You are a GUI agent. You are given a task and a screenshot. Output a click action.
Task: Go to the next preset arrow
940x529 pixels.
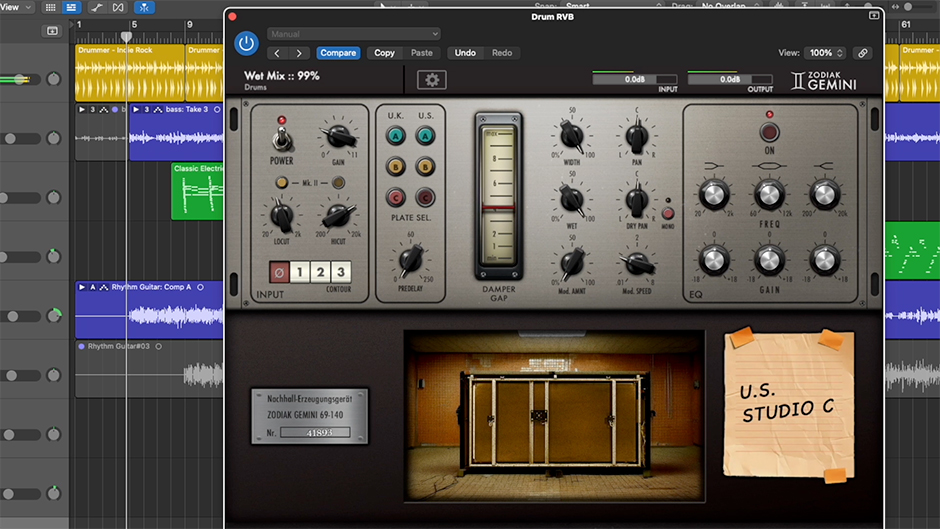click(x=298, y=53)
